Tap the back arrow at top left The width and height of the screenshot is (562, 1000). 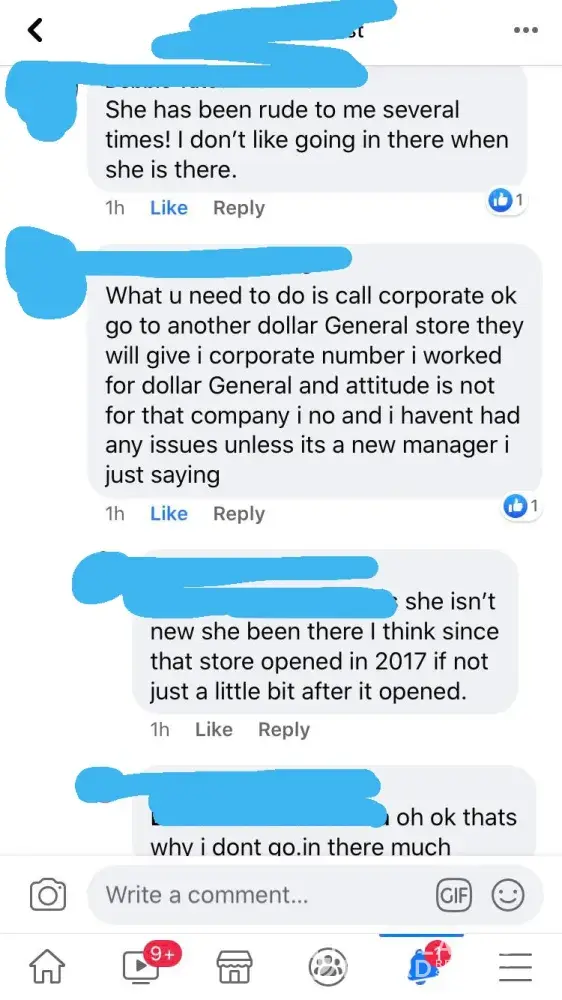pyautogui.click(x=35, y=29)
